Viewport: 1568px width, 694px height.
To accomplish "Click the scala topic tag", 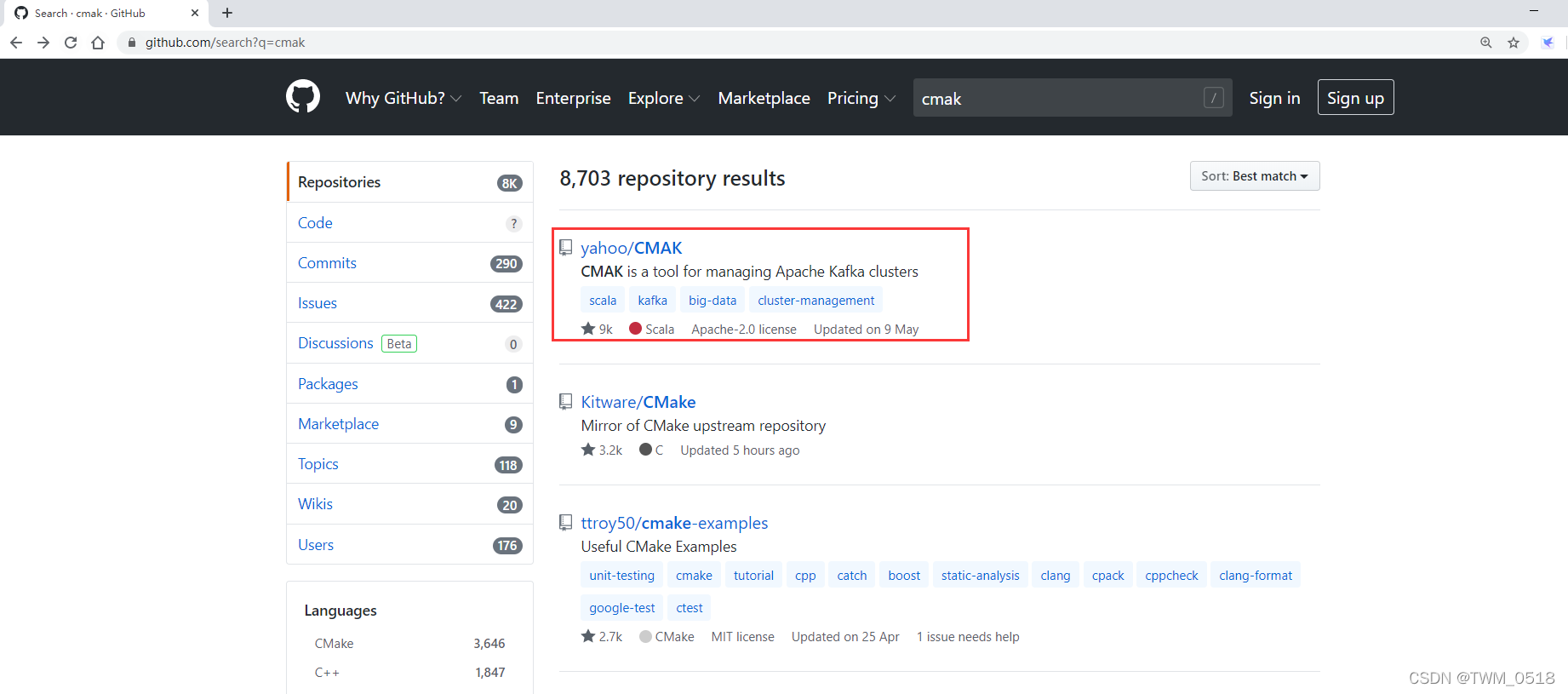I will pyautogui.click(x=603, y=301).
